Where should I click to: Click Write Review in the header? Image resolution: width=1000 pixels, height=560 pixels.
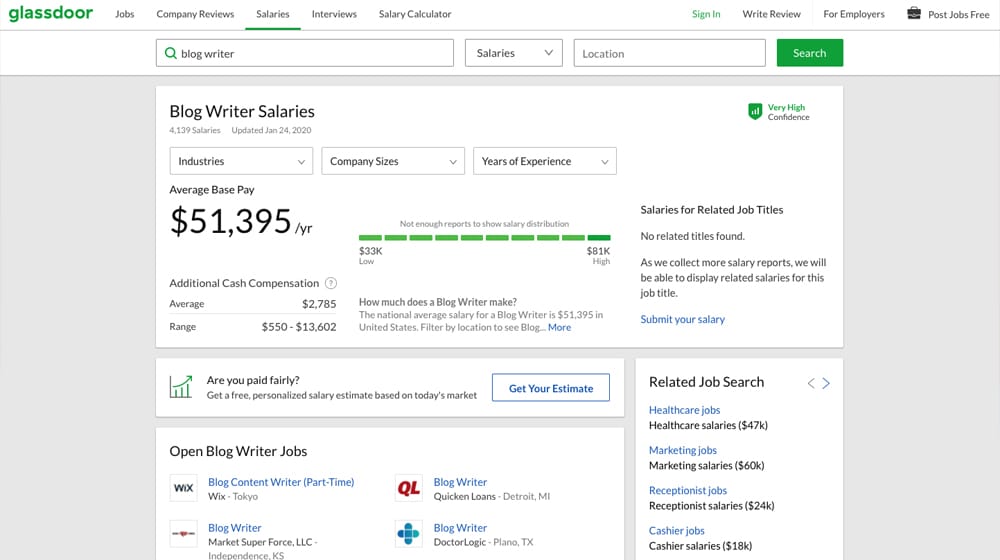[x=771, y=14]
